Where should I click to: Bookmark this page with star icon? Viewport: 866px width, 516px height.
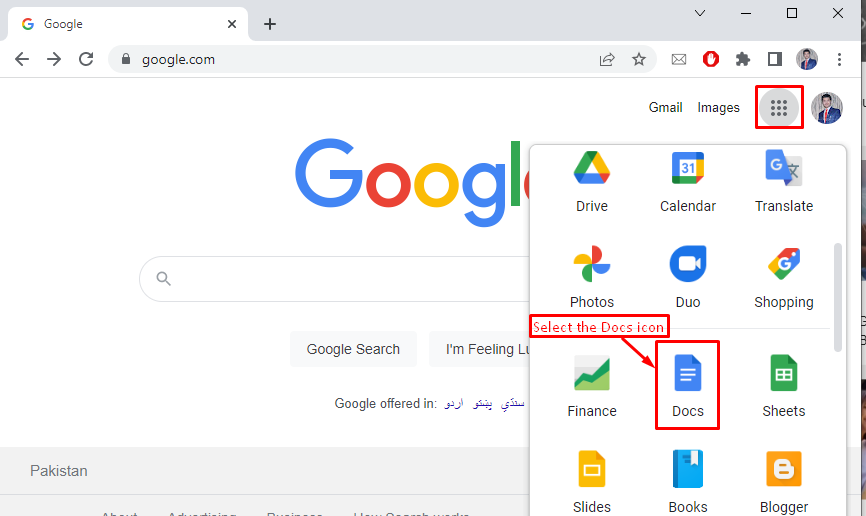pos(639,59)
